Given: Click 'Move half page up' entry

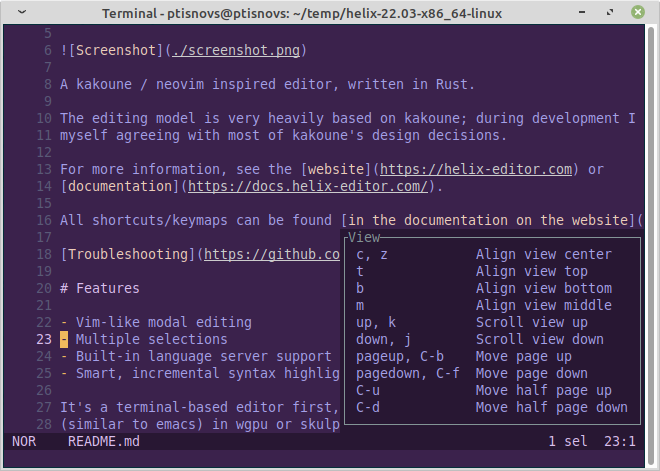Looking at the screenshot, I should (543, 391).
